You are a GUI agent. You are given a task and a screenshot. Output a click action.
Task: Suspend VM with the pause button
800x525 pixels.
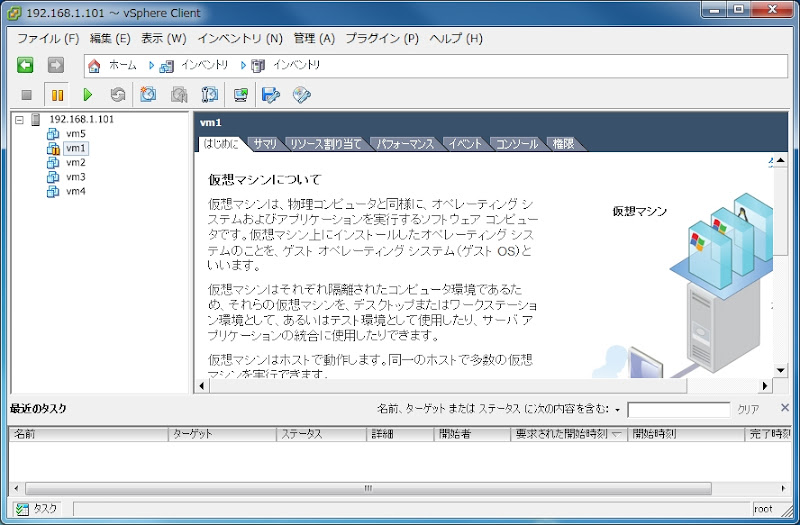coord(57,95)
